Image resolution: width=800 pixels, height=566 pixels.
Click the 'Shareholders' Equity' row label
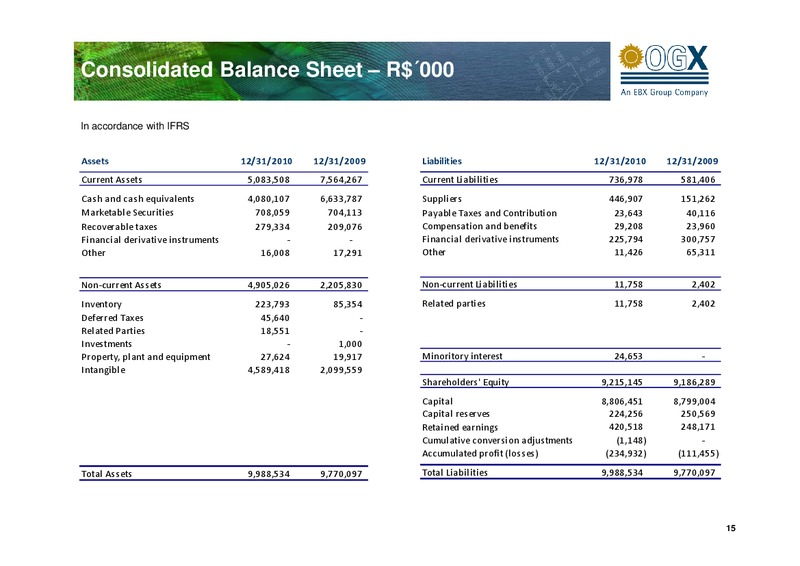pos(465,382)
